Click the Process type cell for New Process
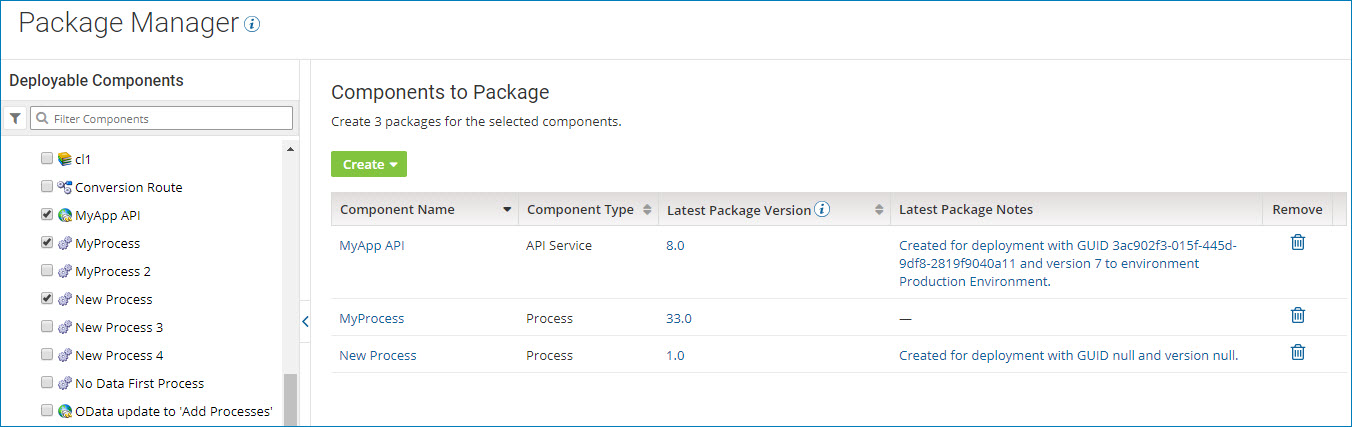The height and width of the screenshot is (427, 1352). point(549,355)
